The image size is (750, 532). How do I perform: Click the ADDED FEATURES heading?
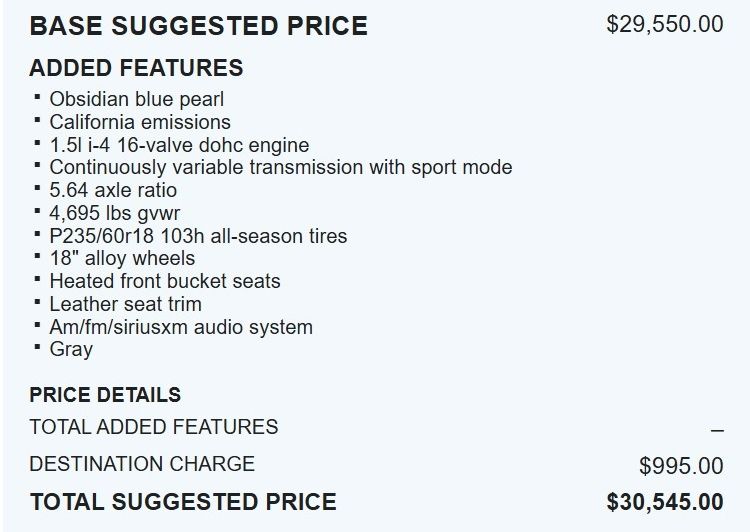pyautogui.click(x=136, y=68)
